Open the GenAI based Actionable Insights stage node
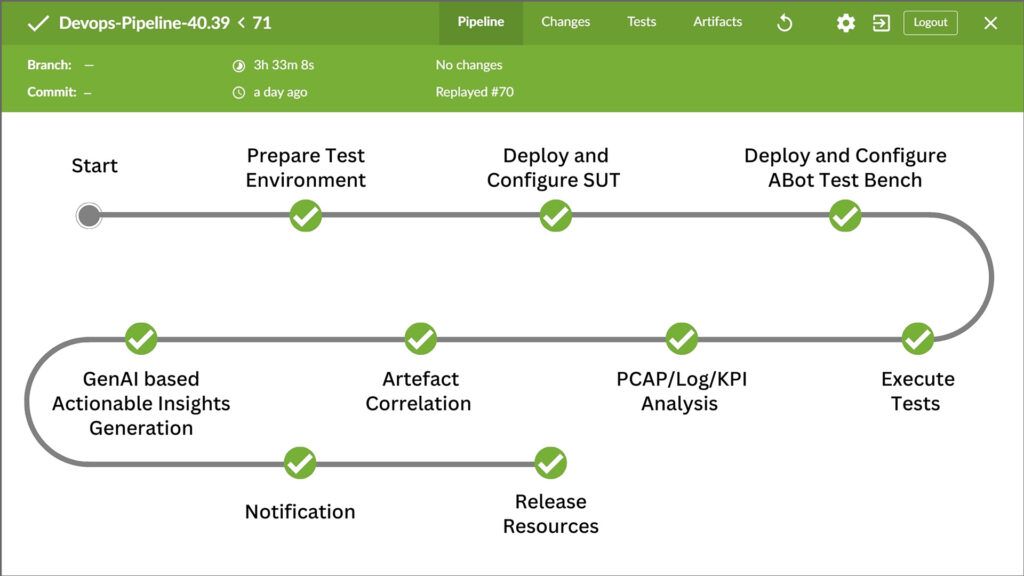This screenshot has height=576, width=1024. (x=141, y=338)
